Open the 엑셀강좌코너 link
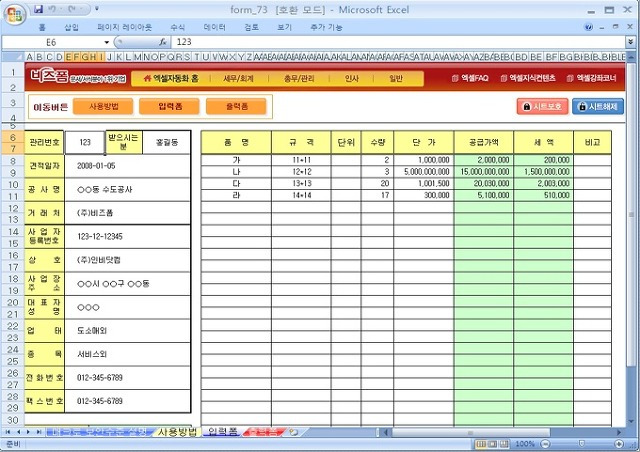The image size is (640, 452). (591, 78)
